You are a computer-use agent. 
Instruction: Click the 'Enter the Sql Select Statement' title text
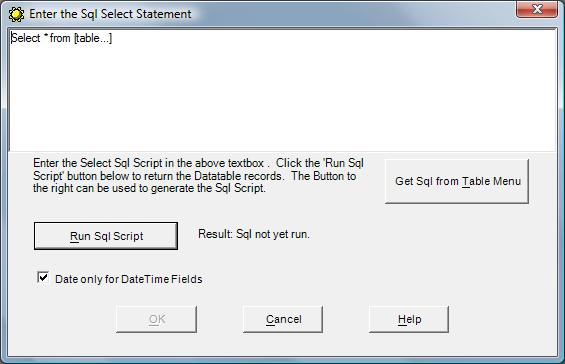(x=110, y=14)
